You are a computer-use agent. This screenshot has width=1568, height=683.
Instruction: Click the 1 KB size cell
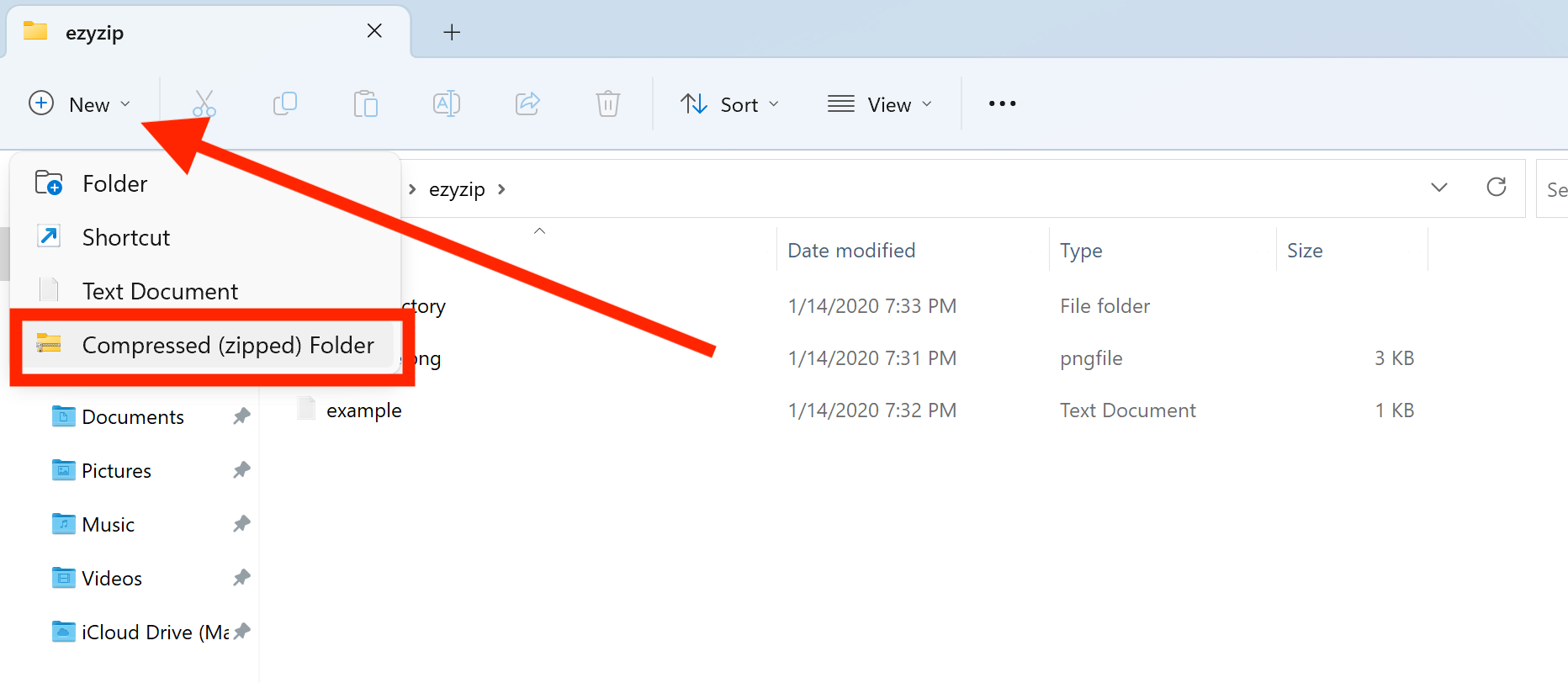pos(1395,410)
